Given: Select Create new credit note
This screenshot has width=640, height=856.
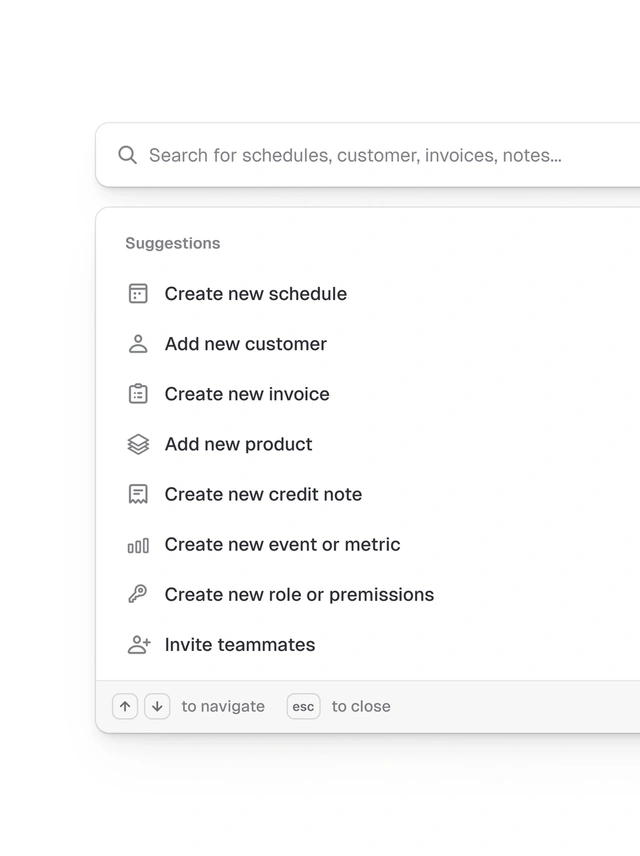Looking at the screenshot, I should click(x=263, y=494).
